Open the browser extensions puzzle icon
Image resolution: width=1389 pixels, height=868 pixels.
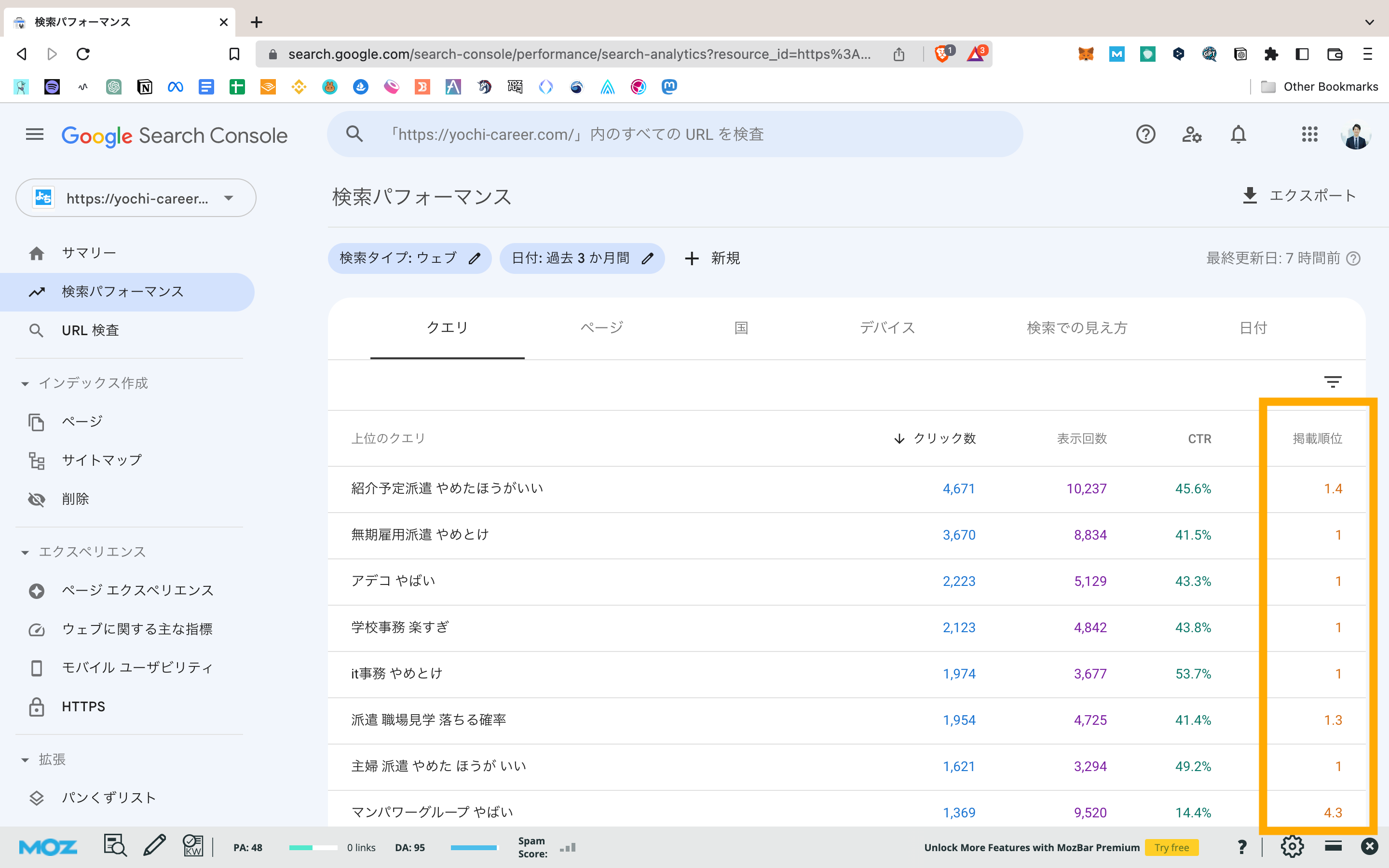click(1271, 54)
